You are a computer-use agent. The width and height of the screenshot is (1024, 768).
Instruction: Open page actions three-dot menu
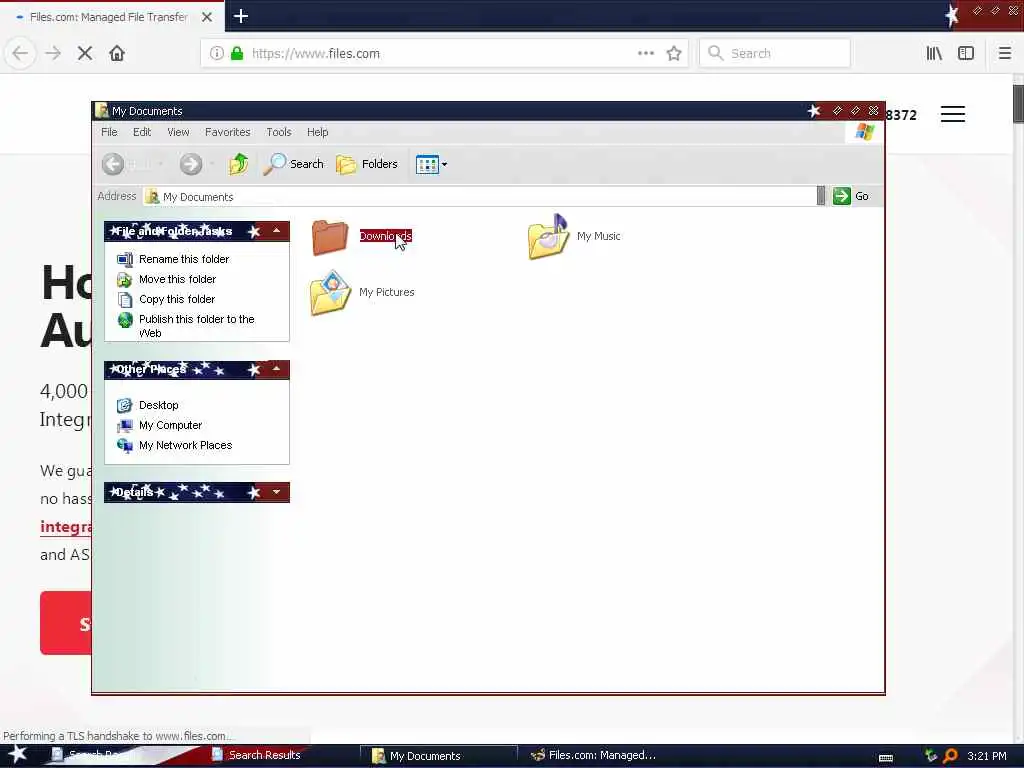click(646, 54)
